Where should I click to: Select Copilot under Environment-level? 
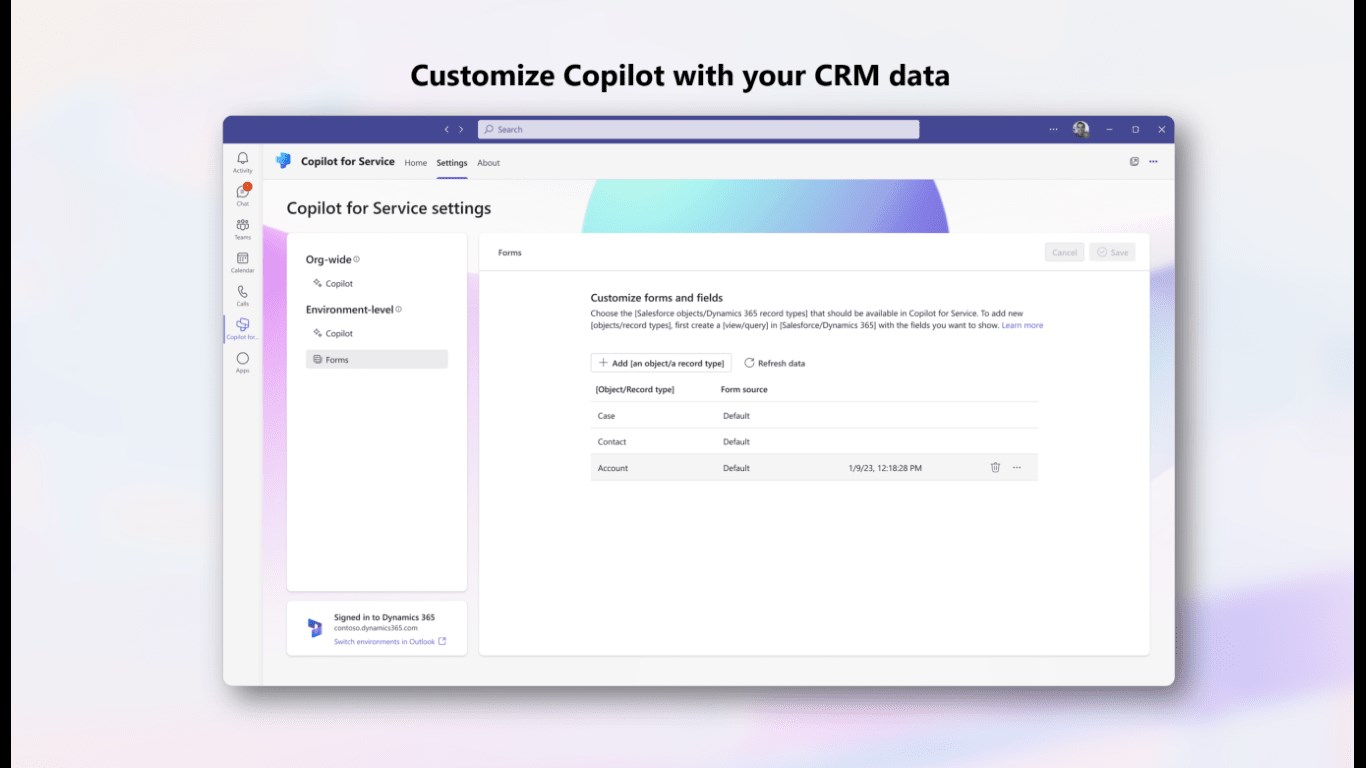pyautogui.click(x=377, y=334)
